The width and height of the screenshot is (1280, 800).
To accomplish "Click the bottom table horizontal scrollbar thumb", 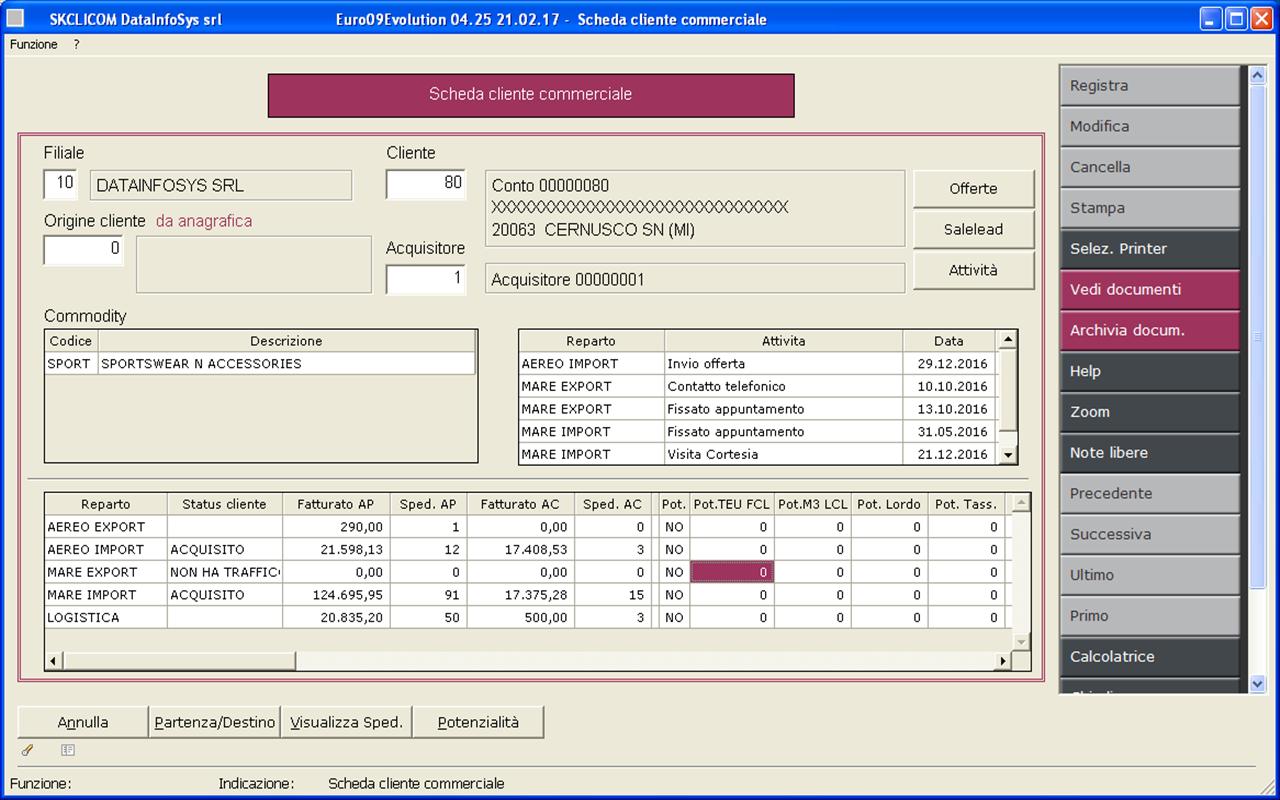I will 179,661.
